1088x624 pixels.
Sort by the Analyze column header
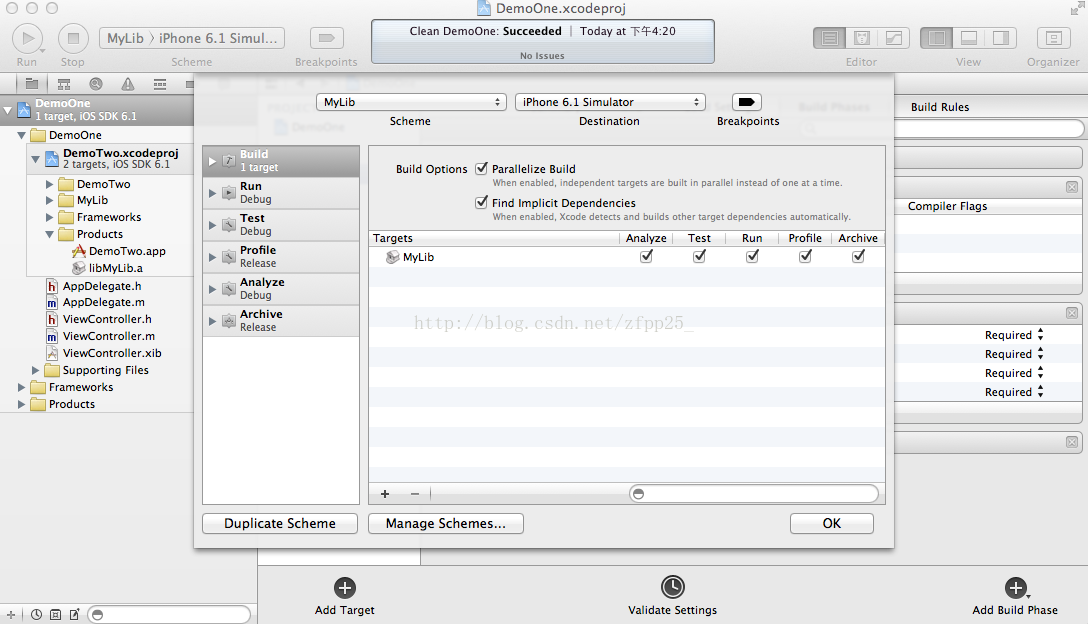coord(646,238)
